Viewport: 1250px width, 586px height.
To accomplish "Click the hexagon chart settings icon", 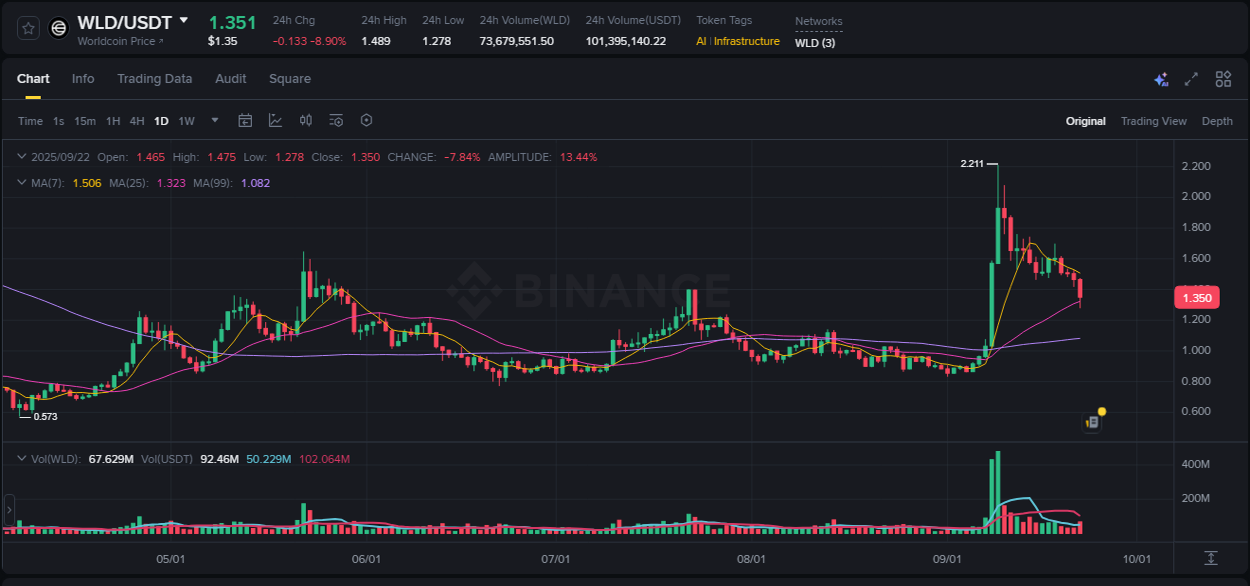I will (x=366, y=120).
